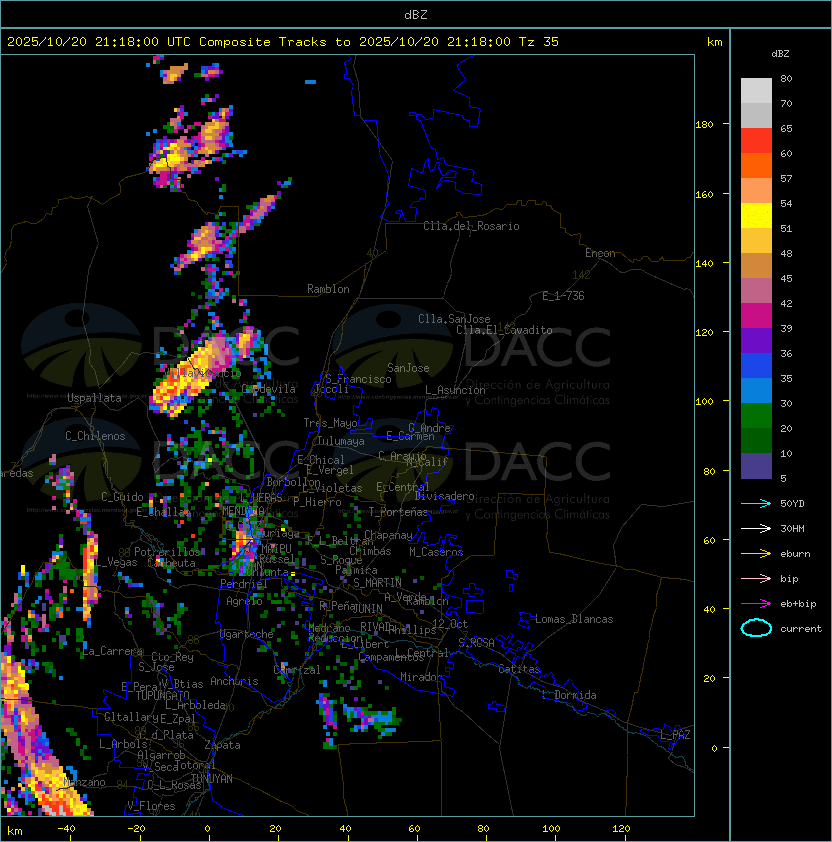Viewport: 832px width, 842px height.
Task: Select the magenta 42 dBZ legend swatch
Action: coord(756,315)
